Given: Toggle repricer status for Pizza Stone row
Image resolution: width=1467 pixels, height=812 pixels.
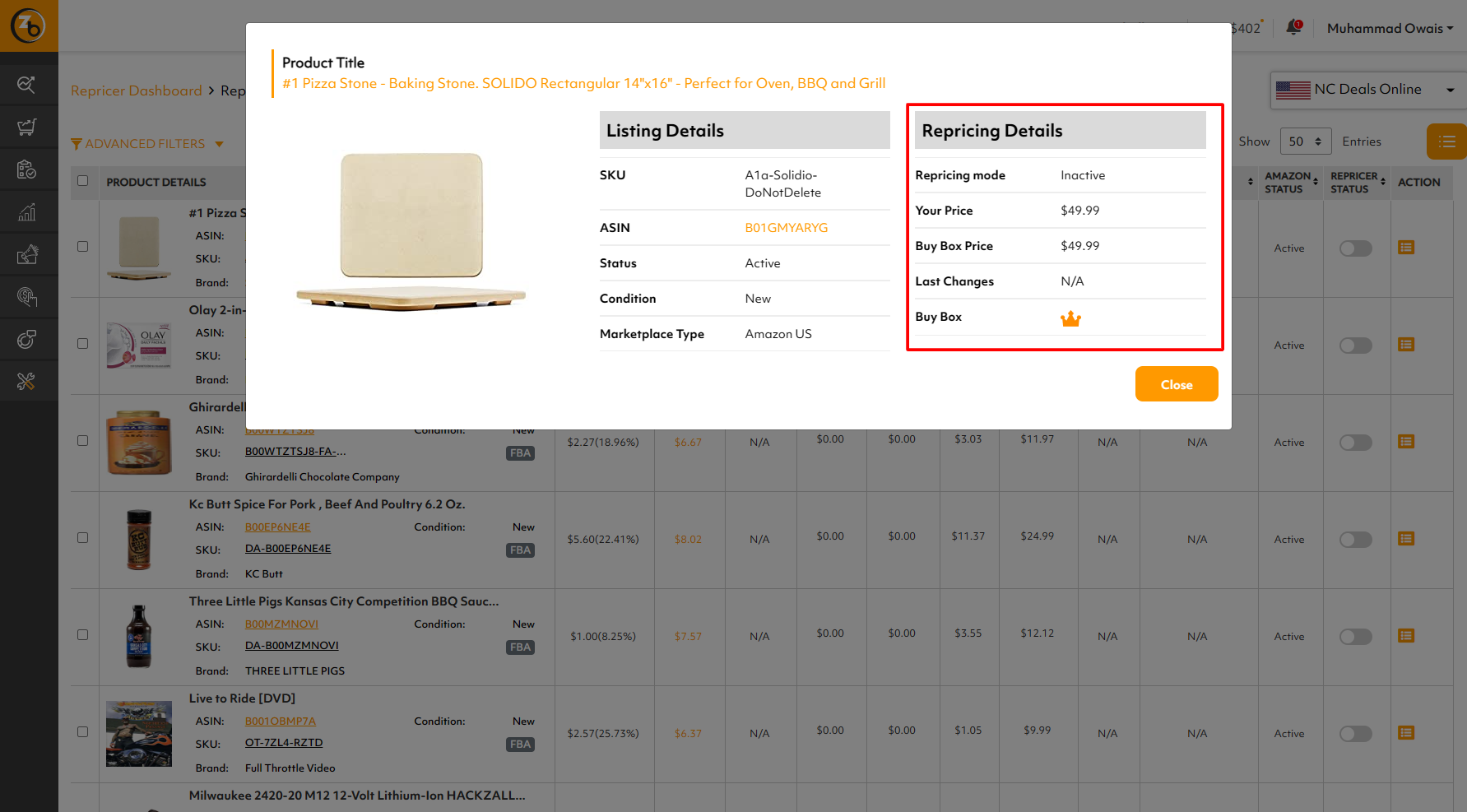Looking at the screenshot, I should pyautogui.click(x=1355, y=248).
